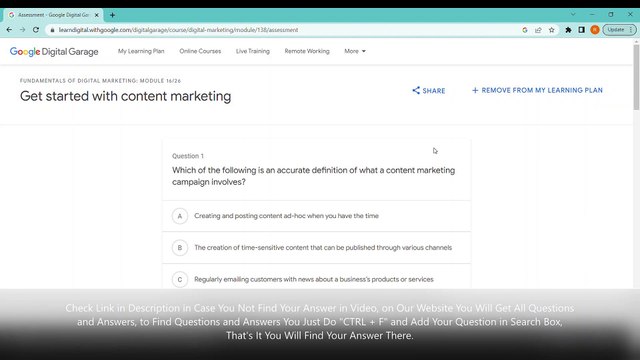Image resolution: width=640 pixels, height=360 pixels.
Task: Restore down the browser window
Action: [x=611, y=14]
